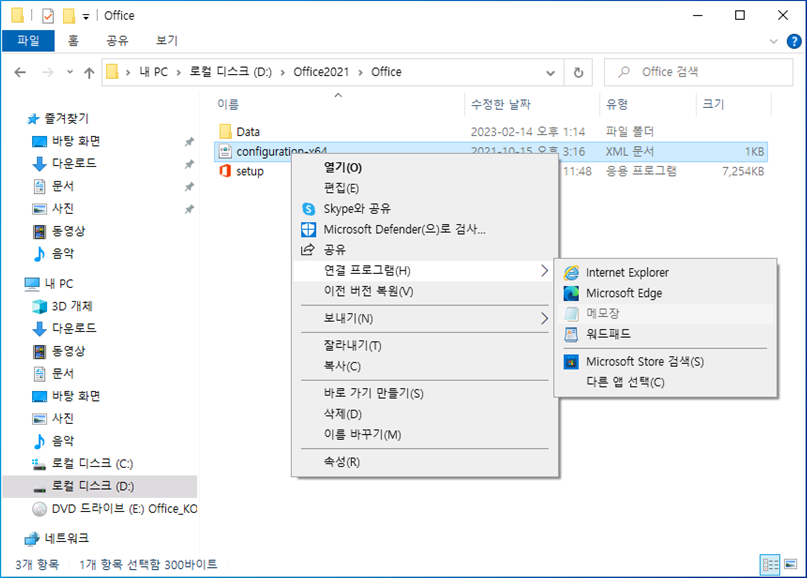Open quick access toolbar customize dropdown
This screenshot has width=807, height=578.
point(86,16)
